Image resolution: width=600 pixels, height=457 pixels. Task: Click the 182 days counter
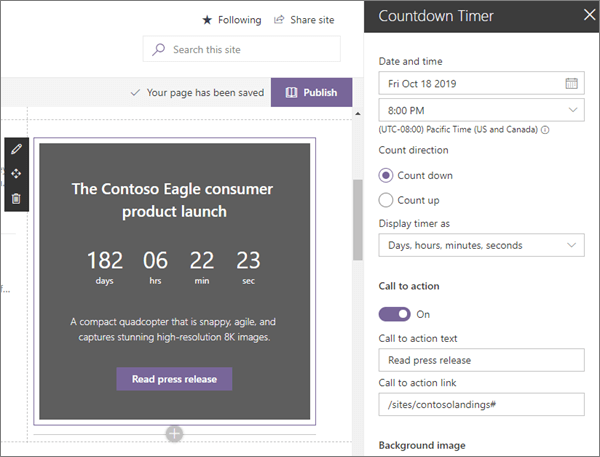click(x=105, y=267)
